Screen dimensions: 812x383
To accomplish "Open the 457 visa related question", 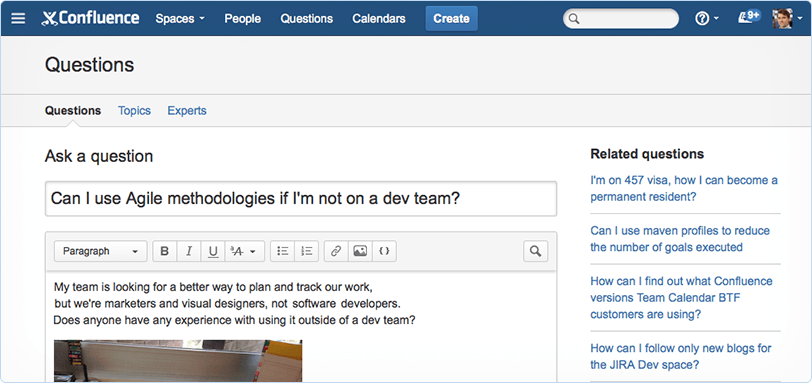I will (x=684, y=188).
